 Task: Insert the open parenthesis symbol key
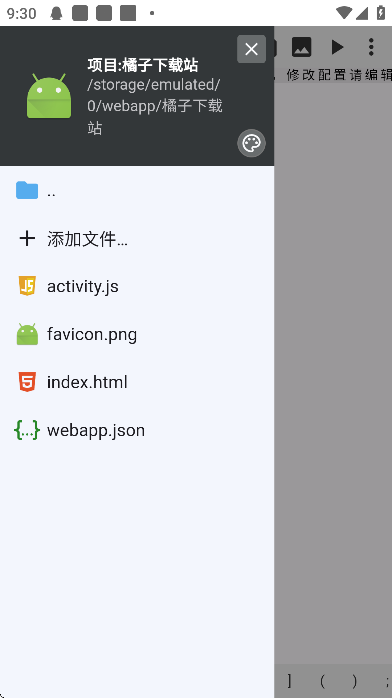[x=323, y=681]
